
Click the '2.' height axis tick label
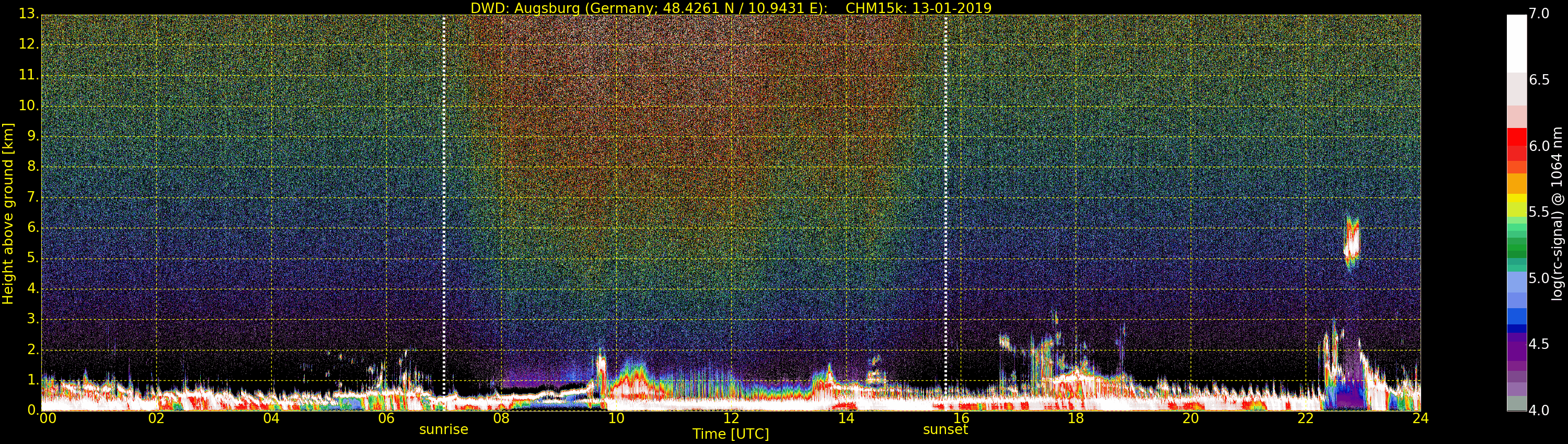[x=33, y=349]
